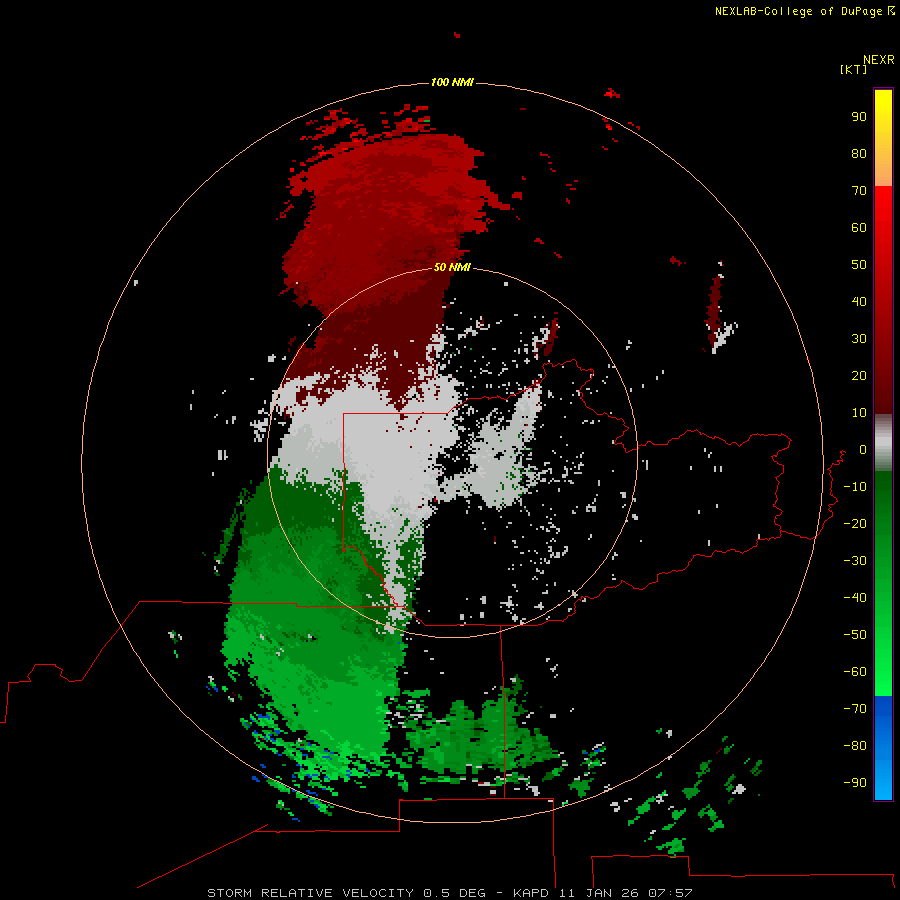Click the -80 value on the velocity scale

tap(855, 746)
